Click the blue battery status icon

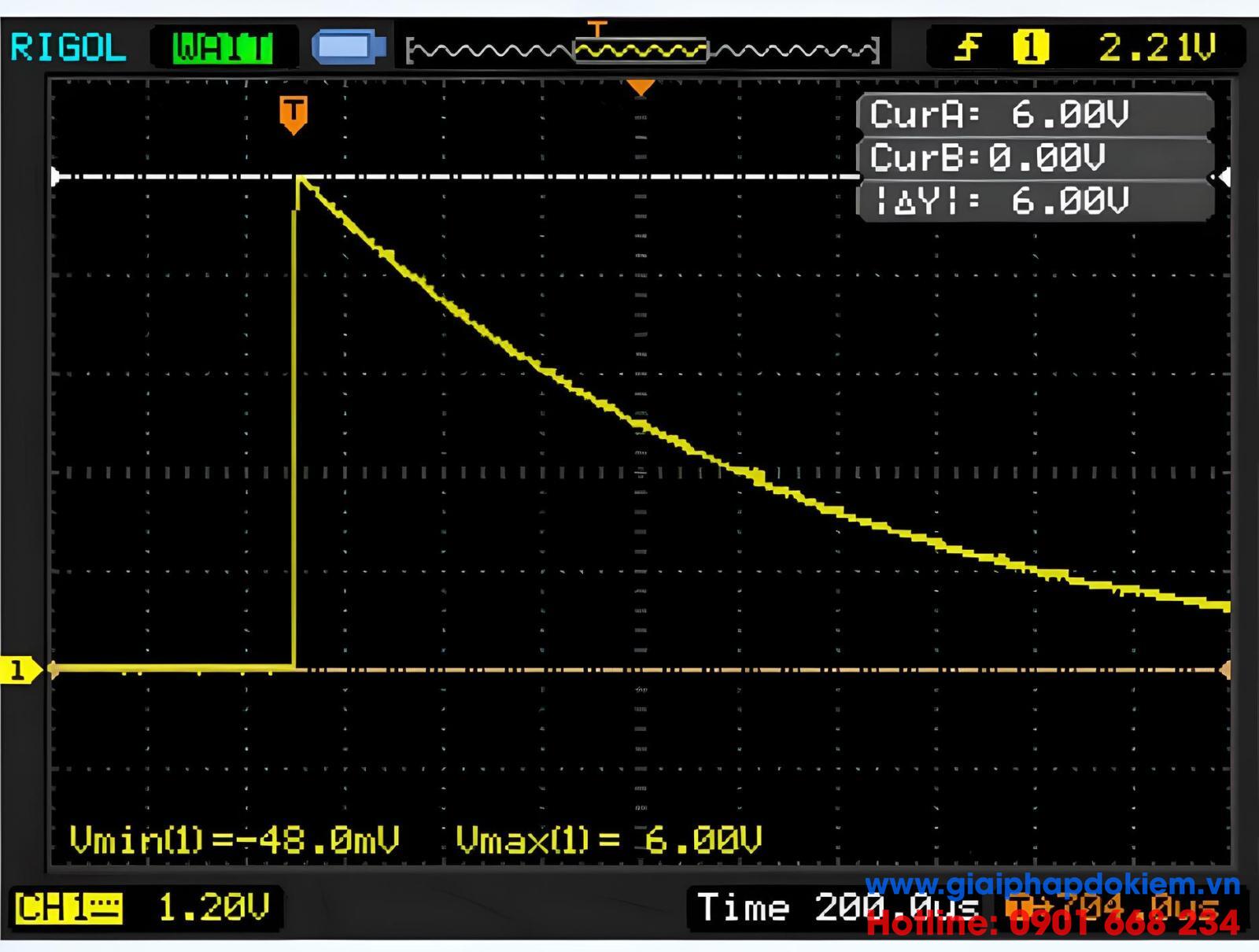coord(349,48)
